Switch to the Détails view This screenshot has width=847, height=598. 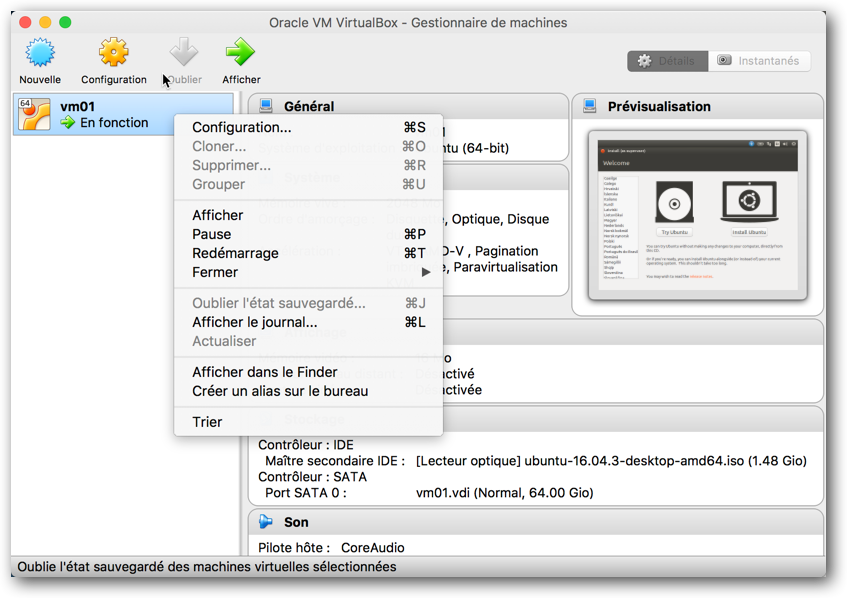pos(668,61)
